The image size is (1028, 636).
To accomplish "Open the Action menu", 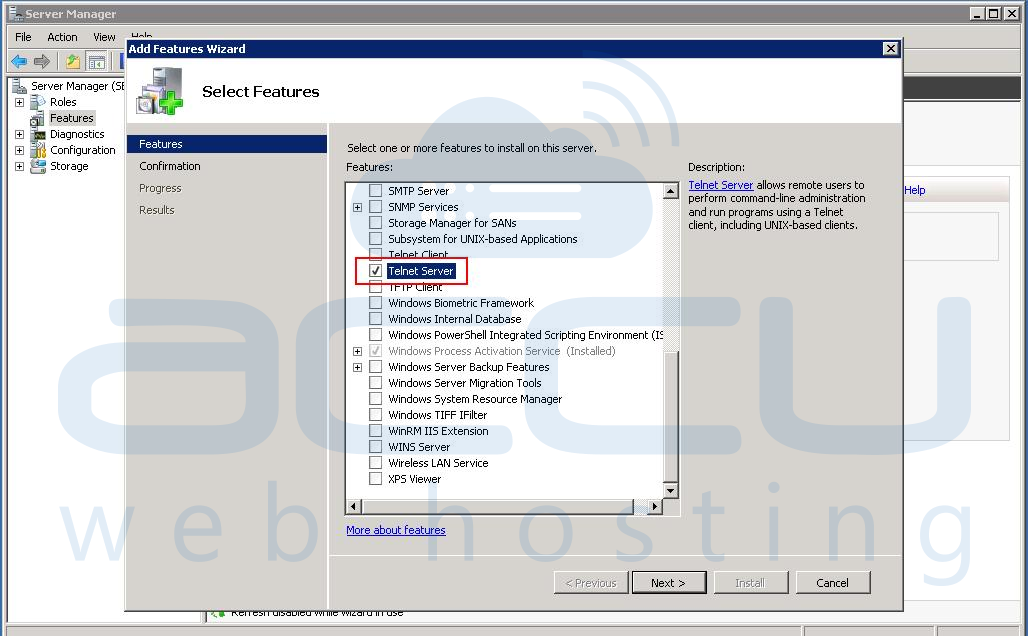I will (62, 37).
